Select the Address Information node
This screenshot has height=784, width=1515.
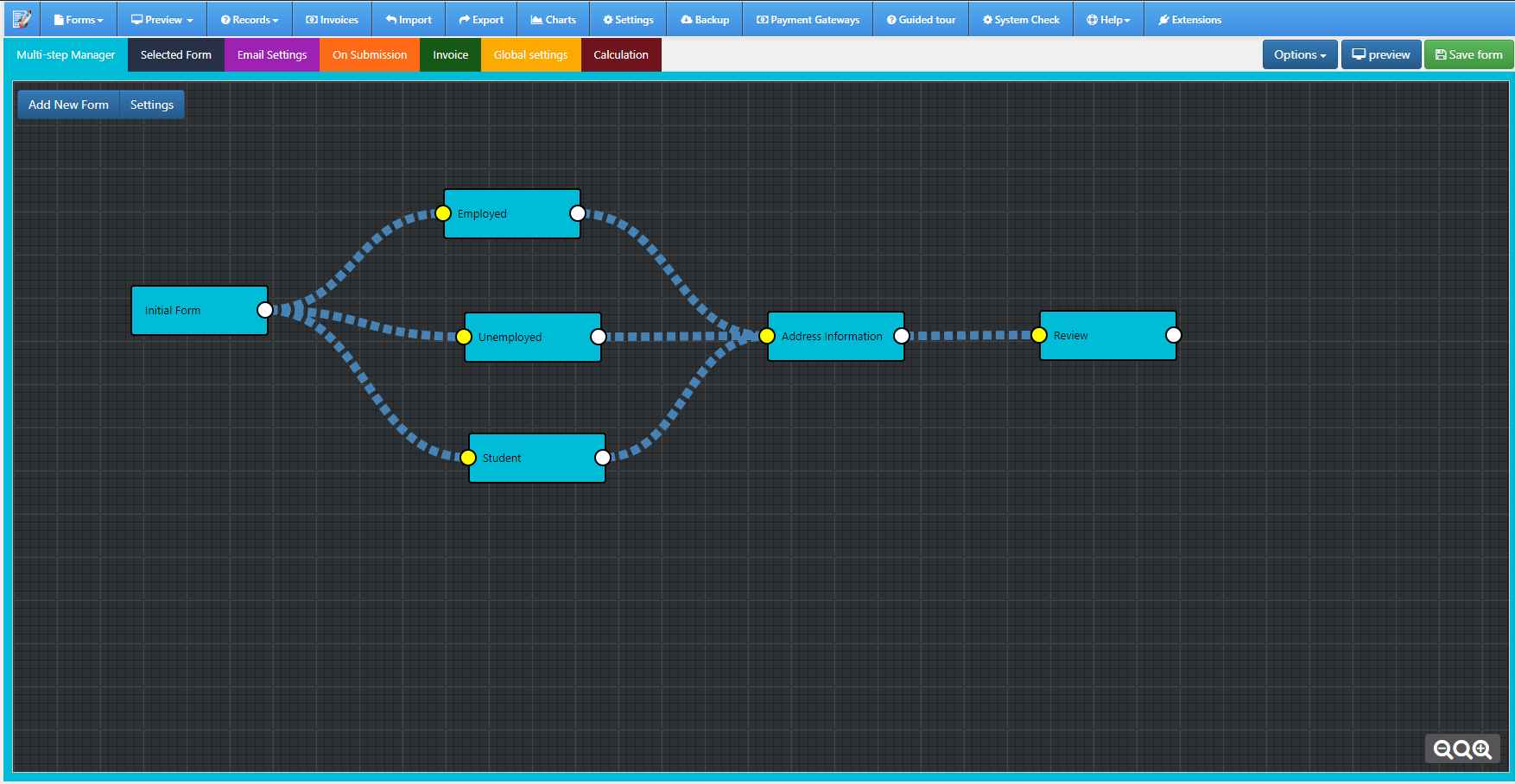pos(836,336)
